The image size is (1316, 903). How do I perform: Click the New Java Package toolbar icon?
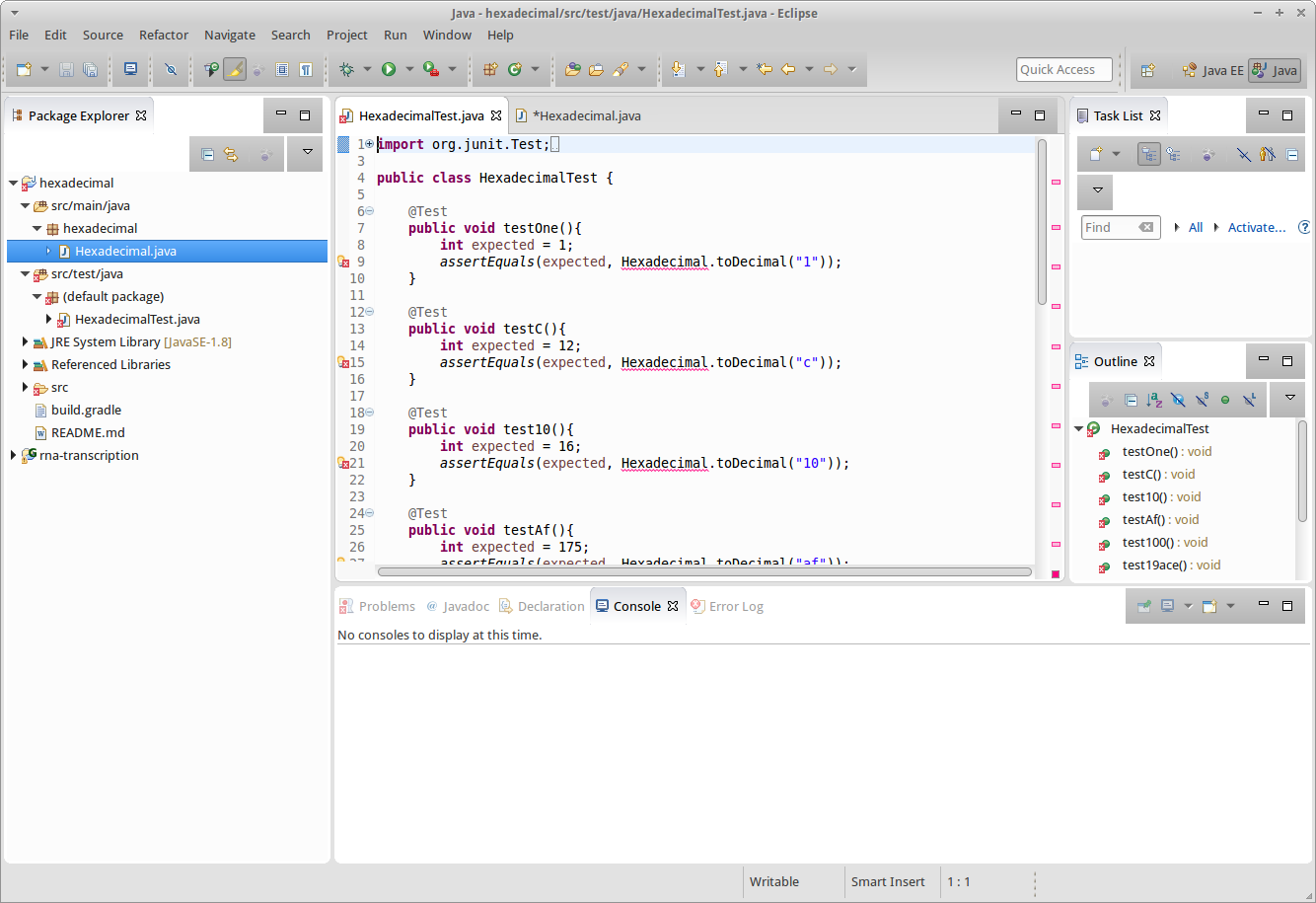[x=490, y=69]
